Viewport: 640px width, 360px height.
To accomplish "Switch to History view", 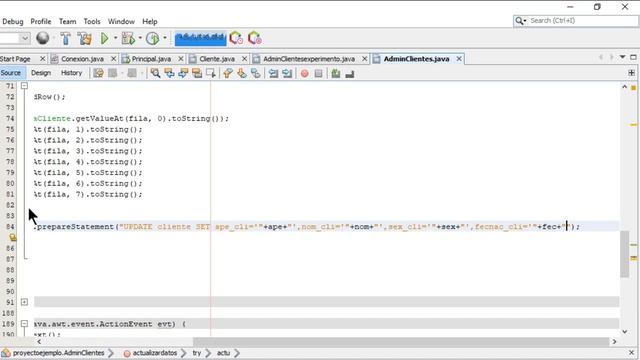I will click(71, 73).
